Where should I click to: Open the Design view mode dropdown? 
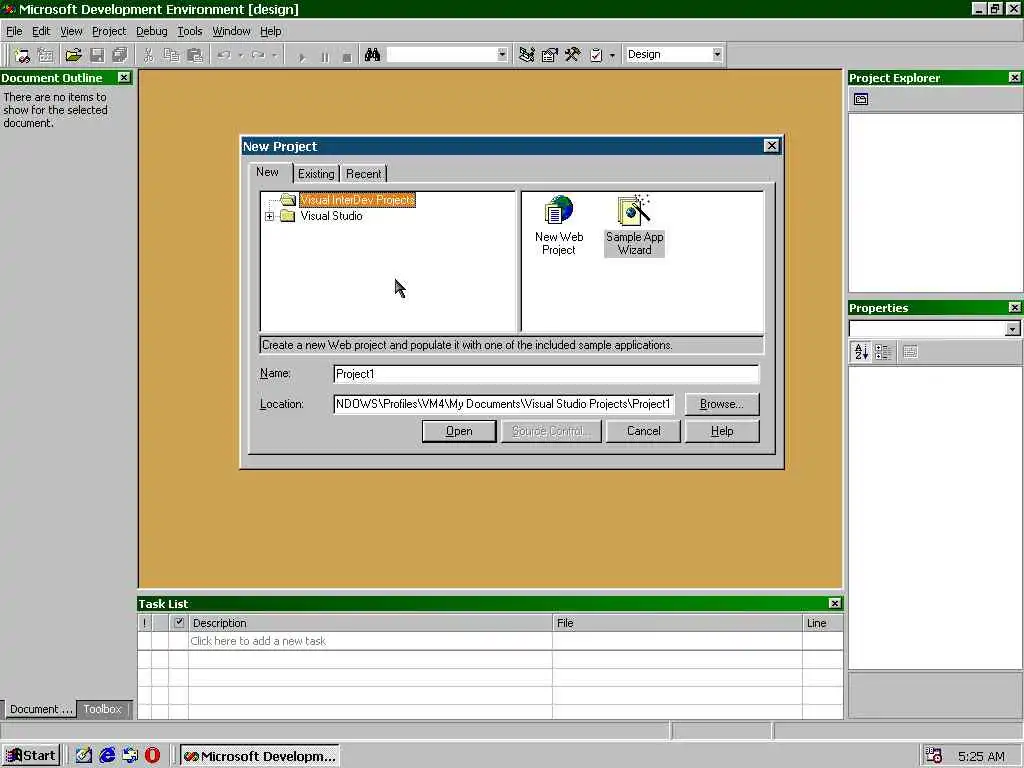point(717,54)
